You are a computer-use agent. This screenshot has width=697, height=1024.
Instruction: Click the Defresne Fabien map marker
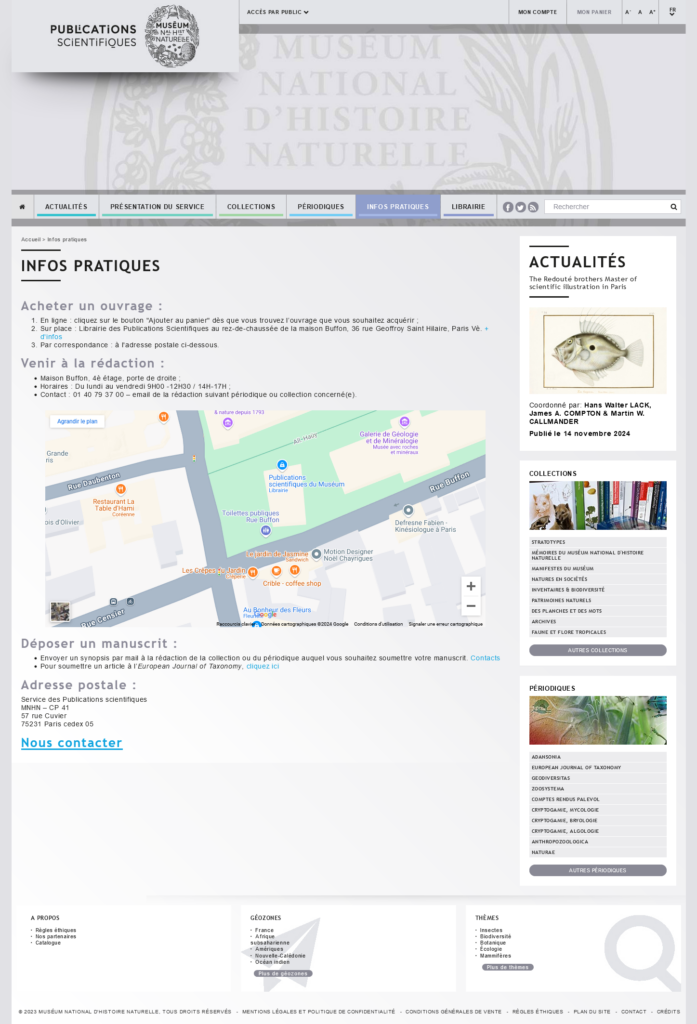click(408, 510)
